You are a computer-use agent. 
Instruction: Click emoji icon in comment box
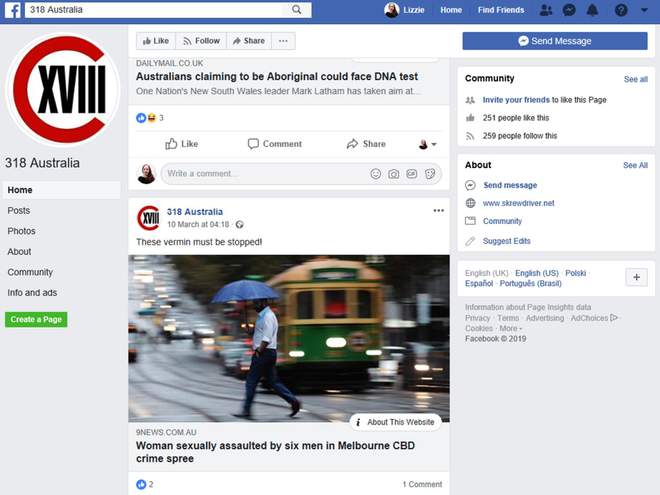pos(376,174)
